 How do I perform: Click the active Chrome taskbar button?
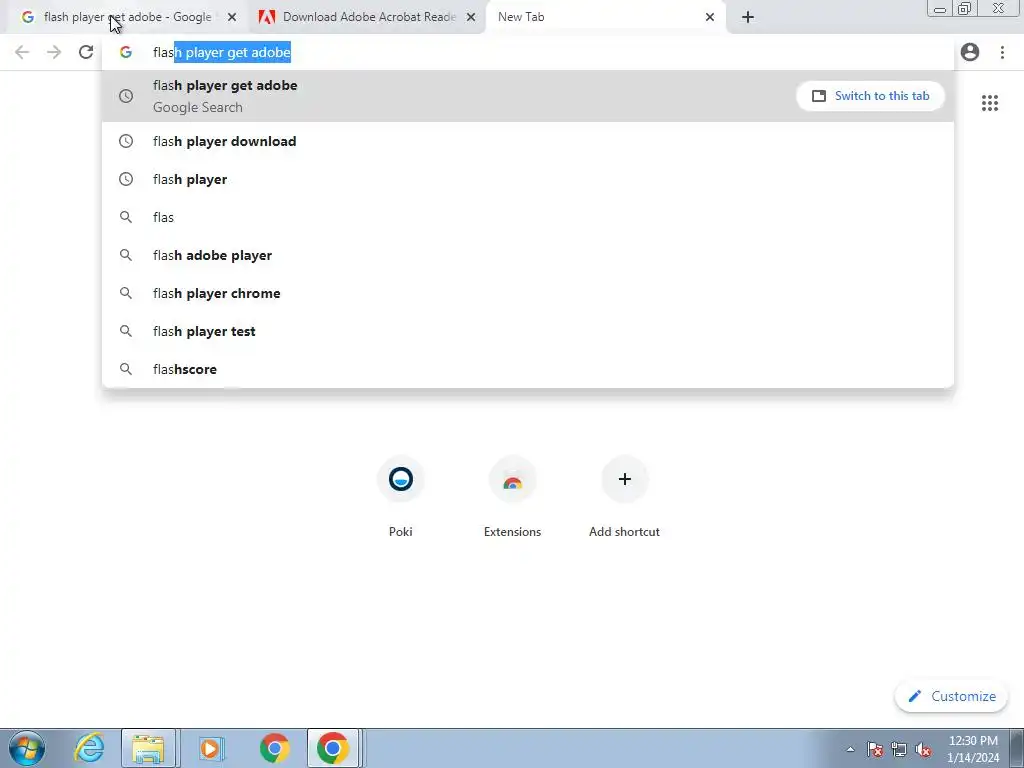click(332, 748)
